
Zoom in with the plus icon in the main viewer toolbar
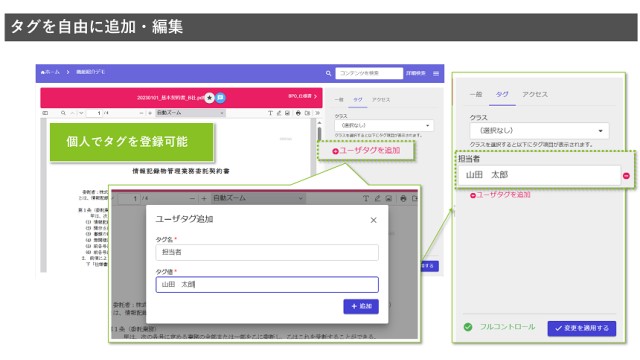click(150, 113)
